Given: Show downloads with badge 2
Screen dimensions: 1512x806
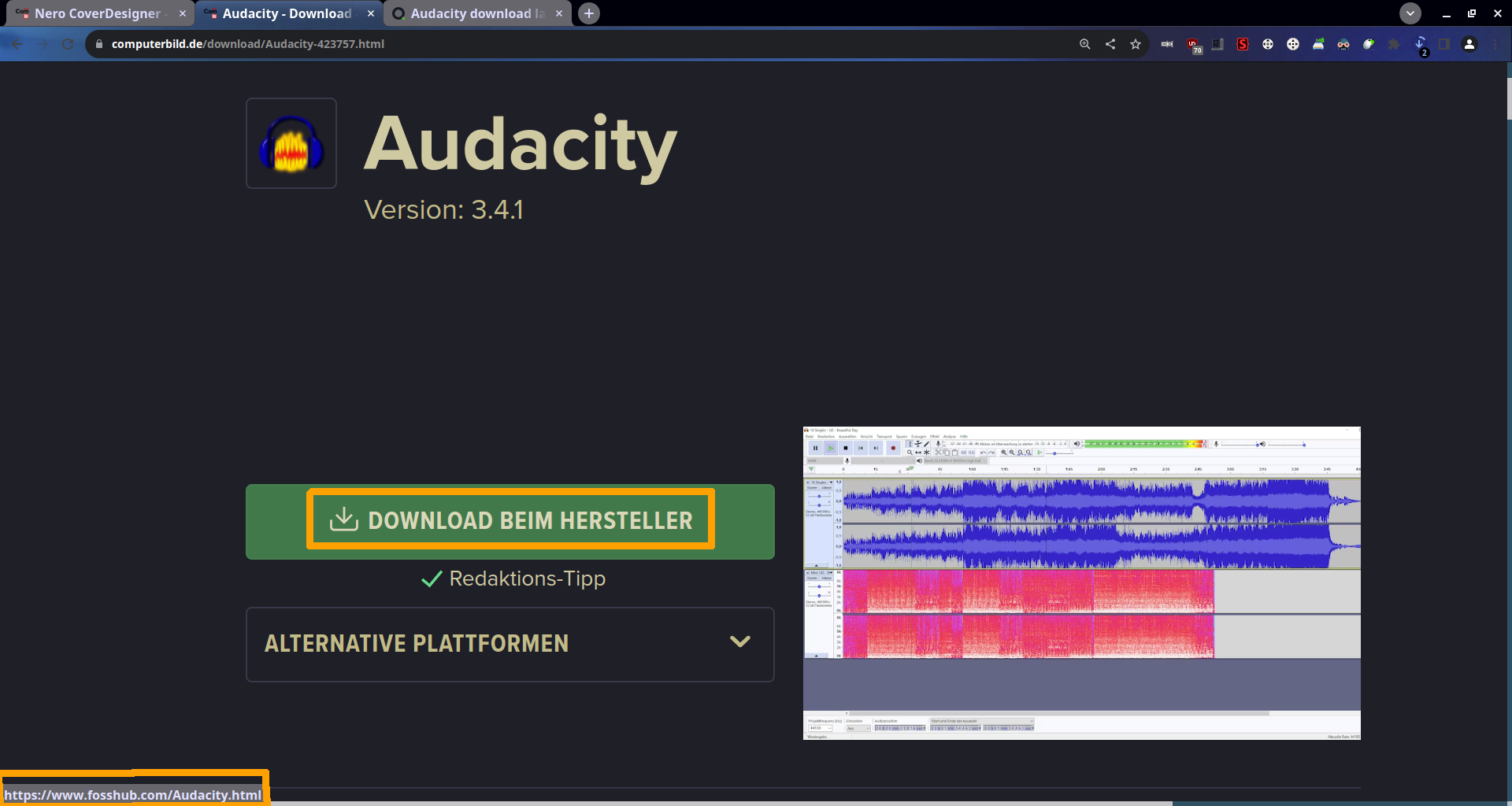Looking at the screenshot, I should [1421, 45].
